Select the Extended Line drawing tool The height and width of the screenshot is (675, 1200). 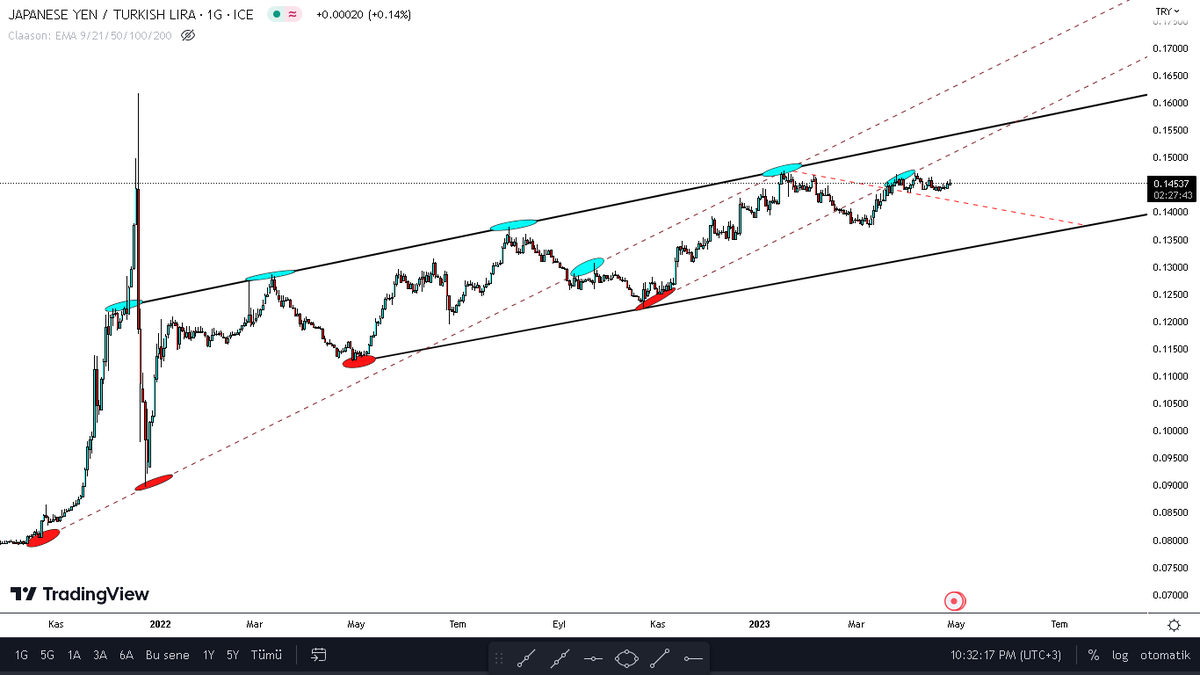coord(560,657)
